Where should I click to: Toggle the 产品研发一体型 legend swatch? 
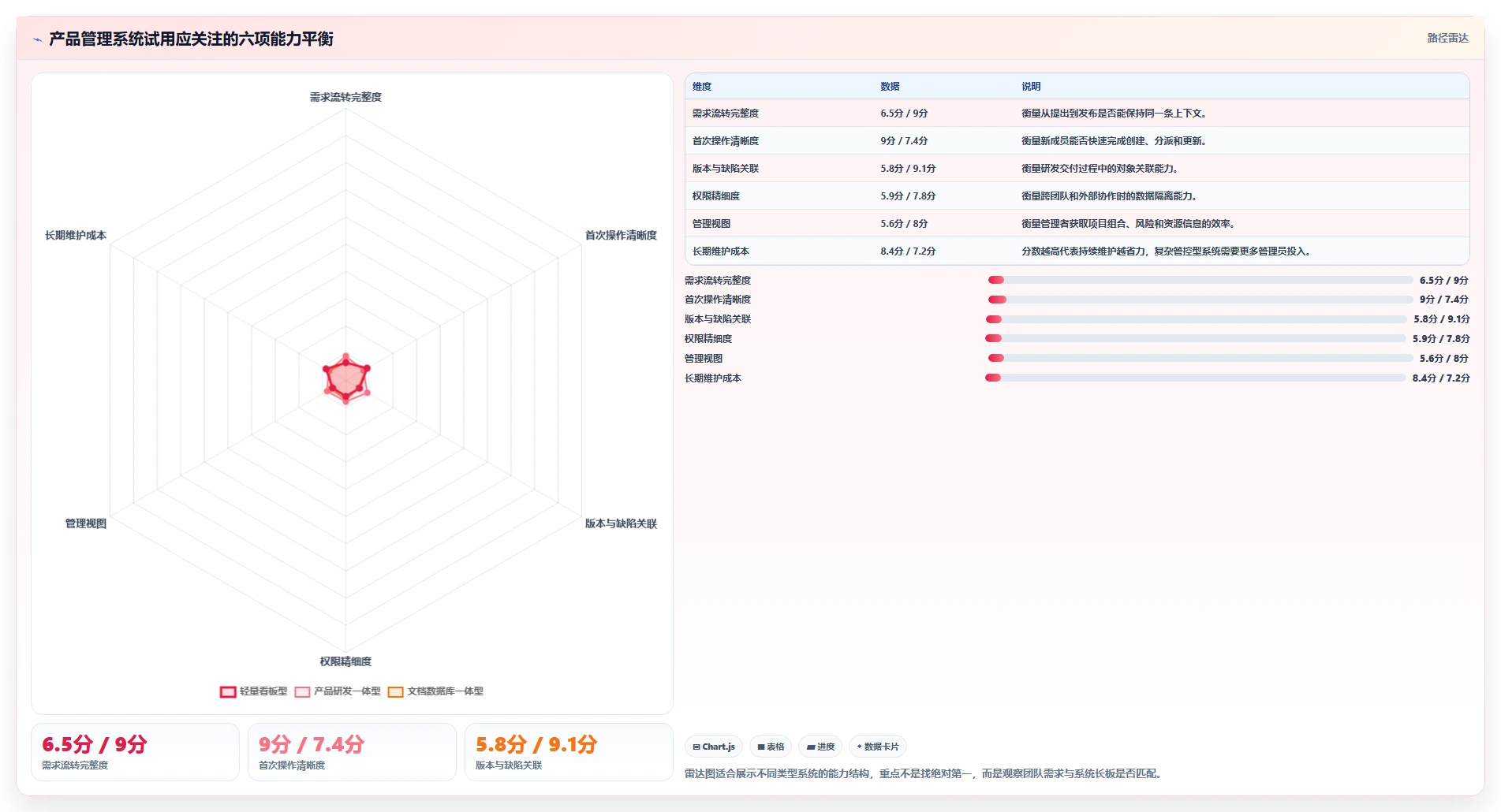coord(302,691)
